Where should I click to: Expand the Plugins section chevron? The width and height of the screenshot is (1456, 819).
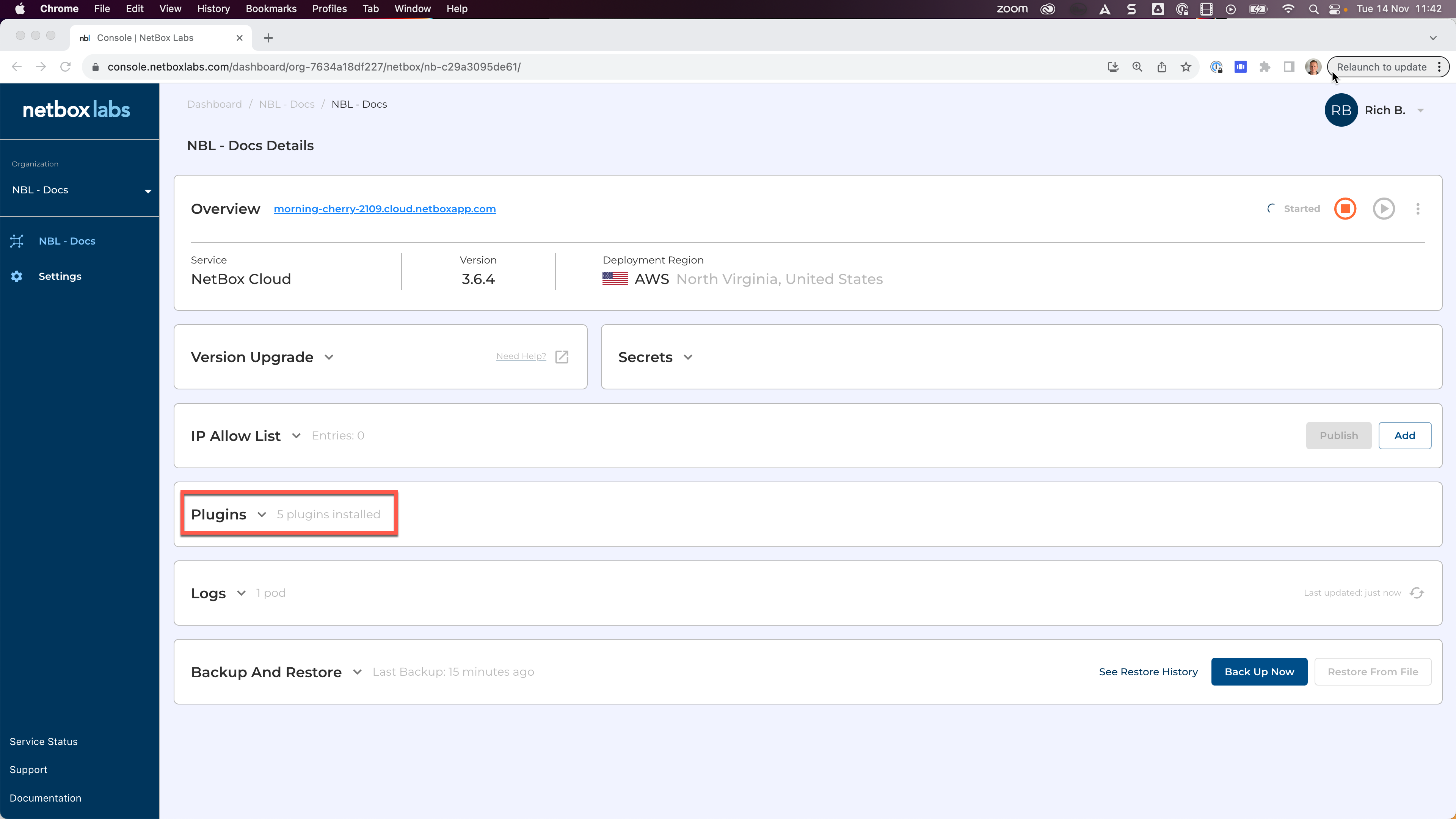click(x=262, y=515)
